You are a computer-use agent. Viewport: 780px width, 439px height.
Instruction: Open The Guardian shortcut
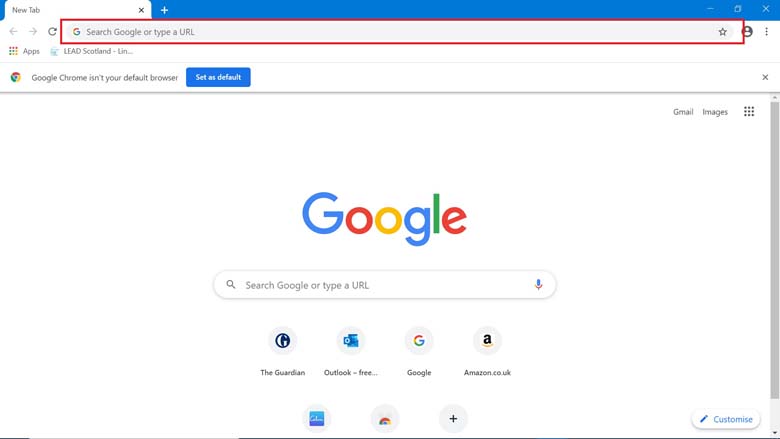click(283, 342)
